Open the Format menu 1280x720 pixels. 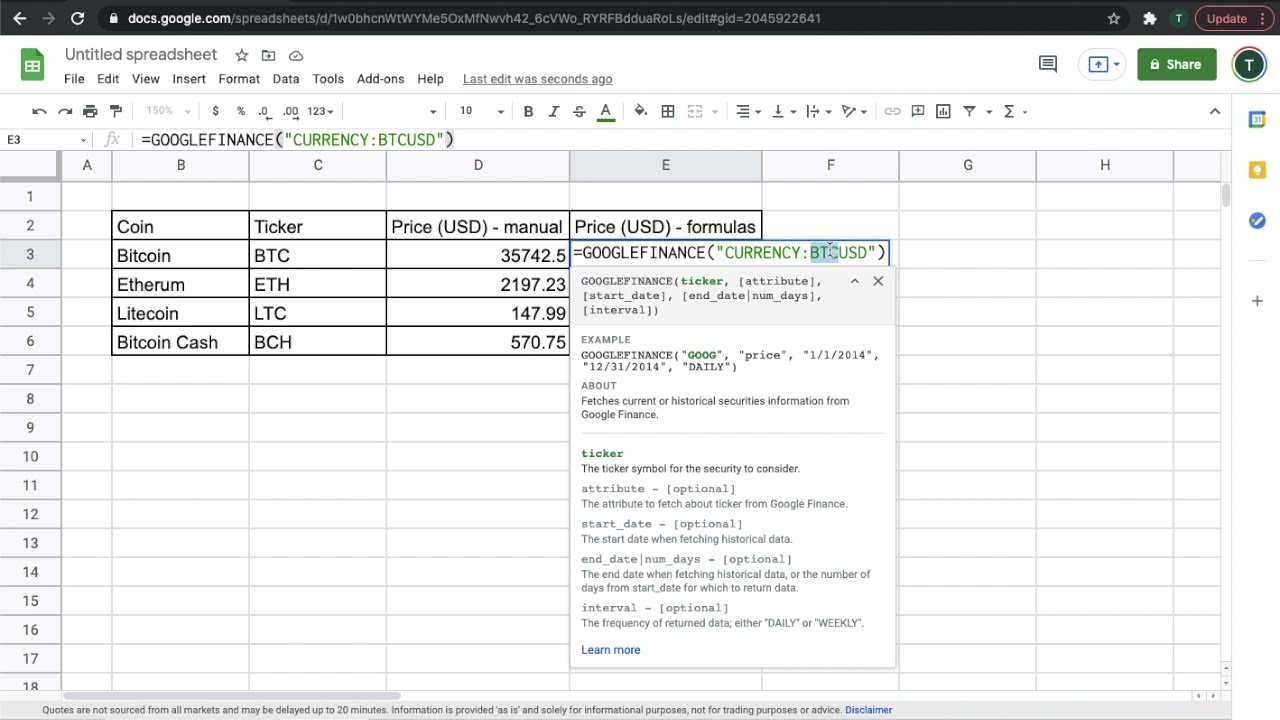point(239,79)
